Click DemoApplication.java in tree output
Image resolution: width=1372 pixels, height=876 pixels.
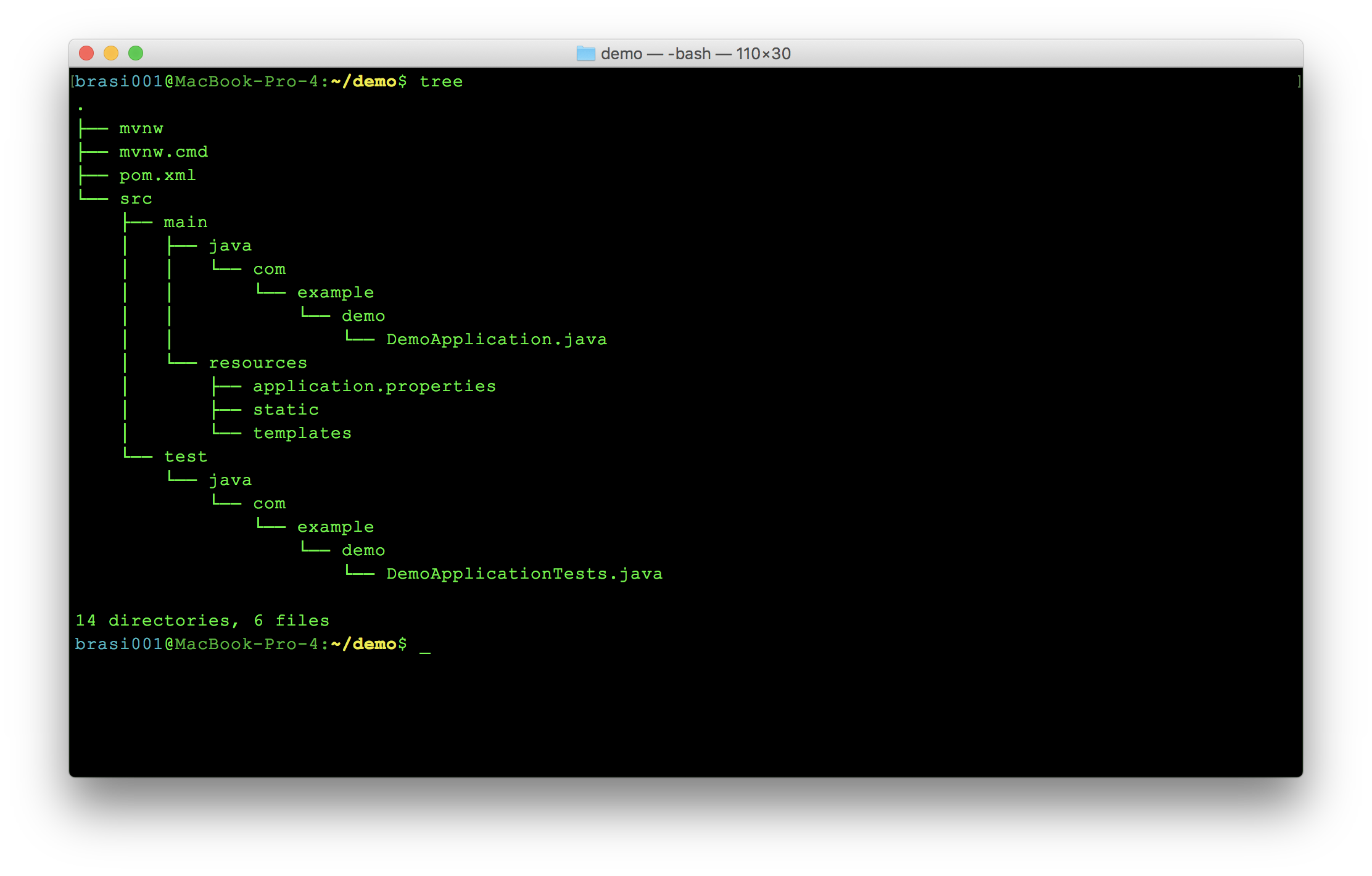click(497, 339)
